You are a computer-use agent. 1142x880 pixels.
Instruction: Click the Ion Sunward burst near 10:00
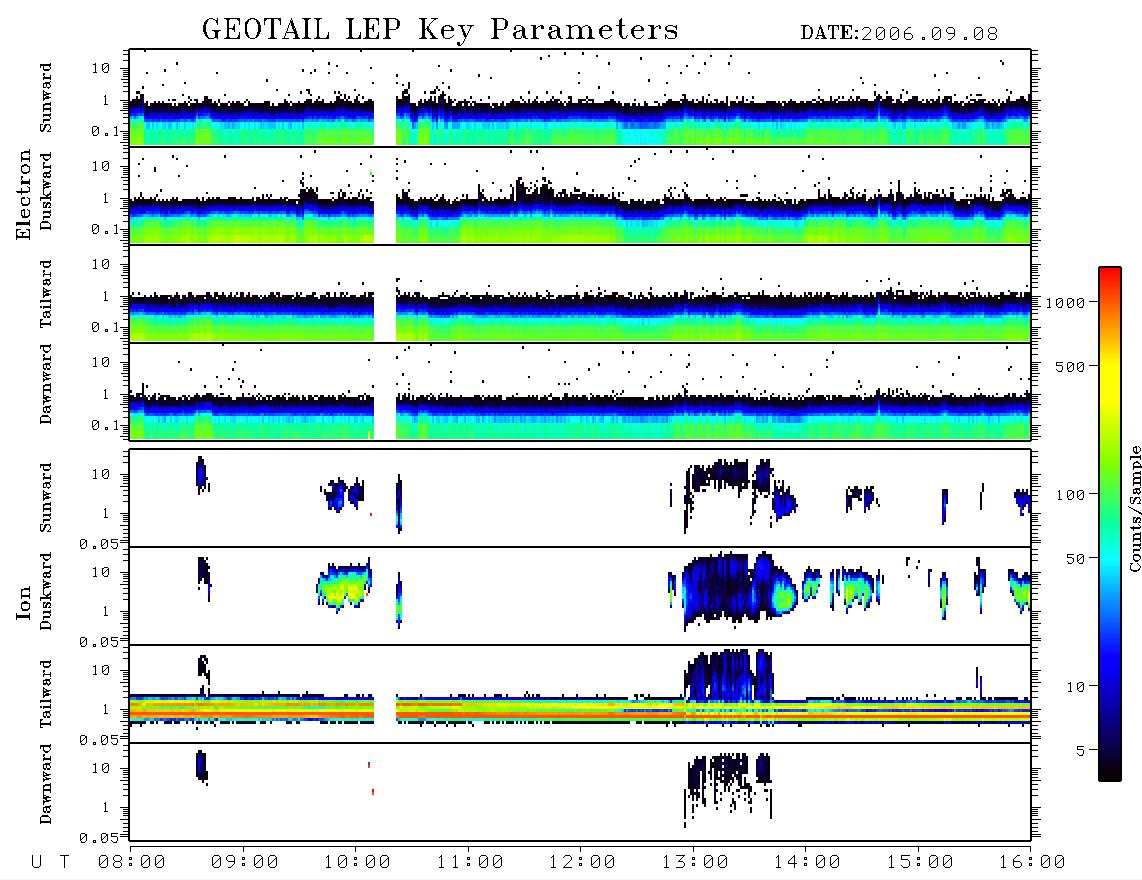(x=343, y=495)
